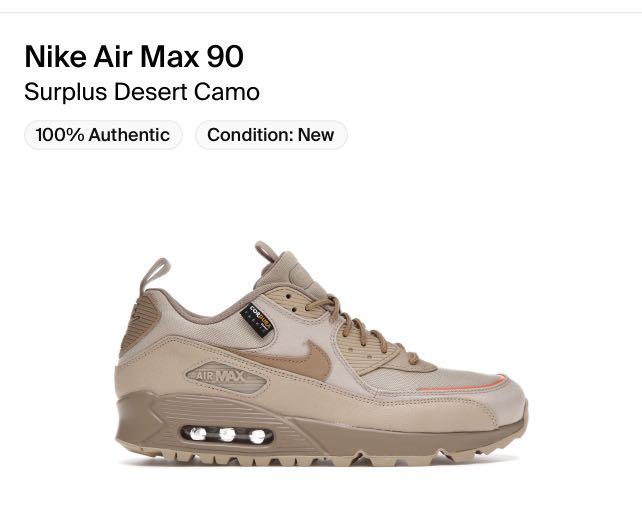Screen dimensions: 642x506
Task: Click the heel pull tab loop
Action: tap(154, 273)
